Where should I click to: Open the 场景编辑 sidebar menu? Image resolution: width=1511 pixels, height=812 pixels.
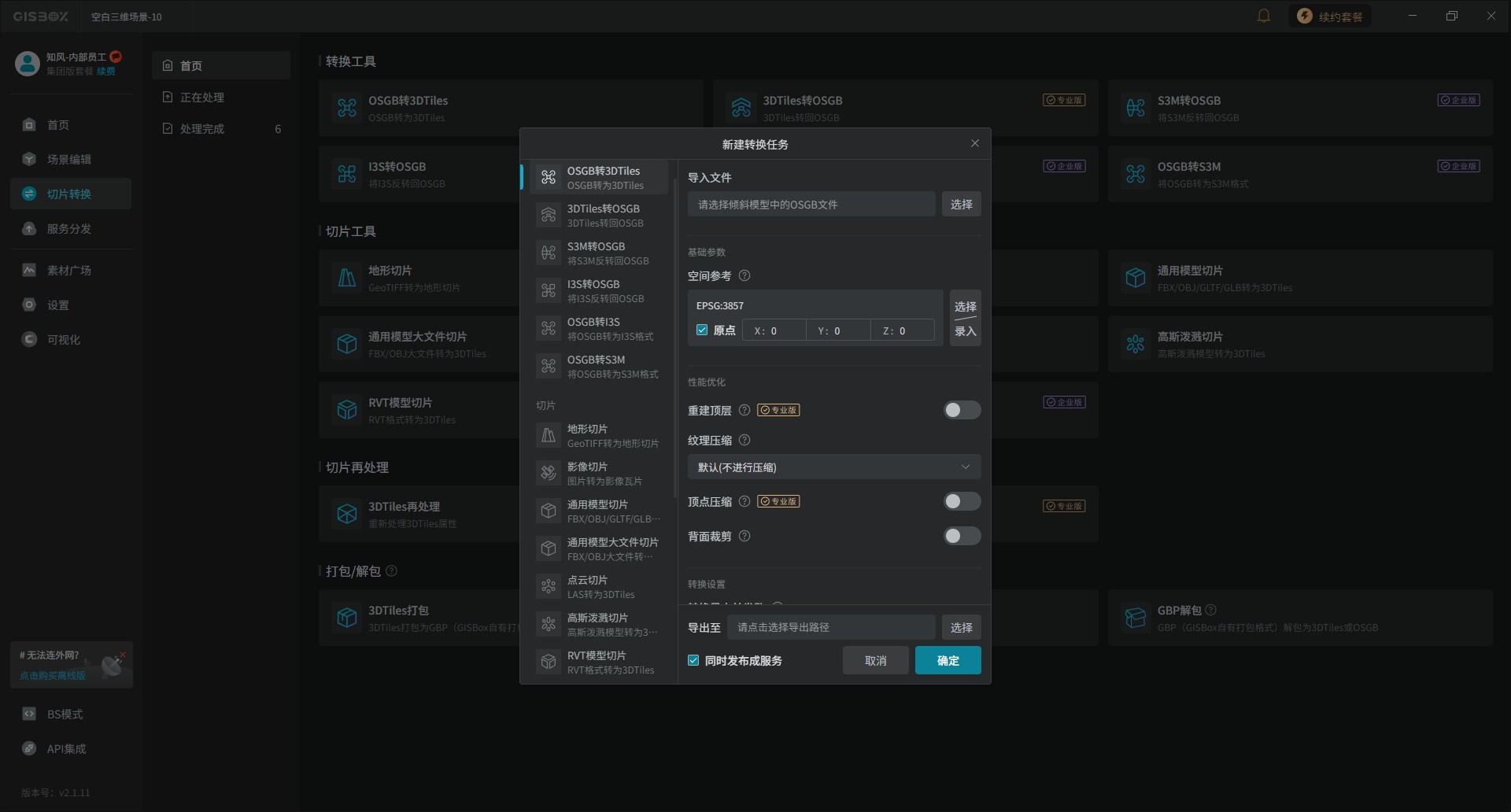[x=69, y=160]
